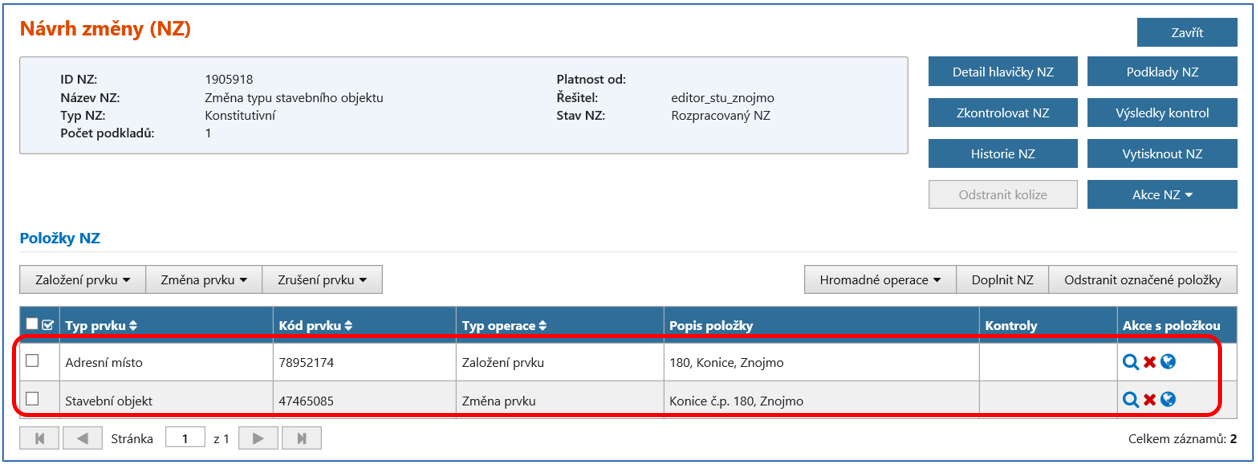Sort table by Typ prvku column
The image size is (1258, 464).
(101, 325)
